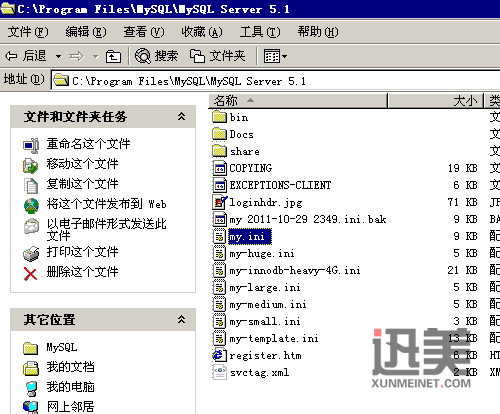Toggle the 文件夹 folders pane button
The image size is (500, 414).
click(x=217, y=56)
